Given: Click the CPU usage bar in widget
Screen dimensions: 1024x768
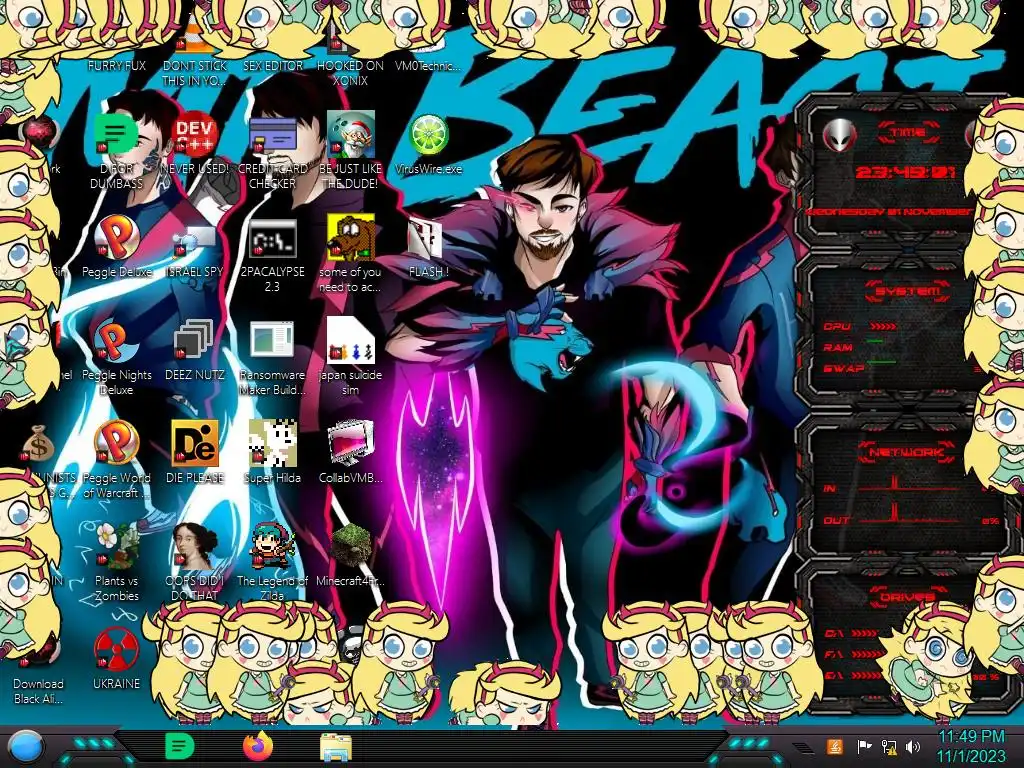Looking at the screenshot, I should click(883, 326).
